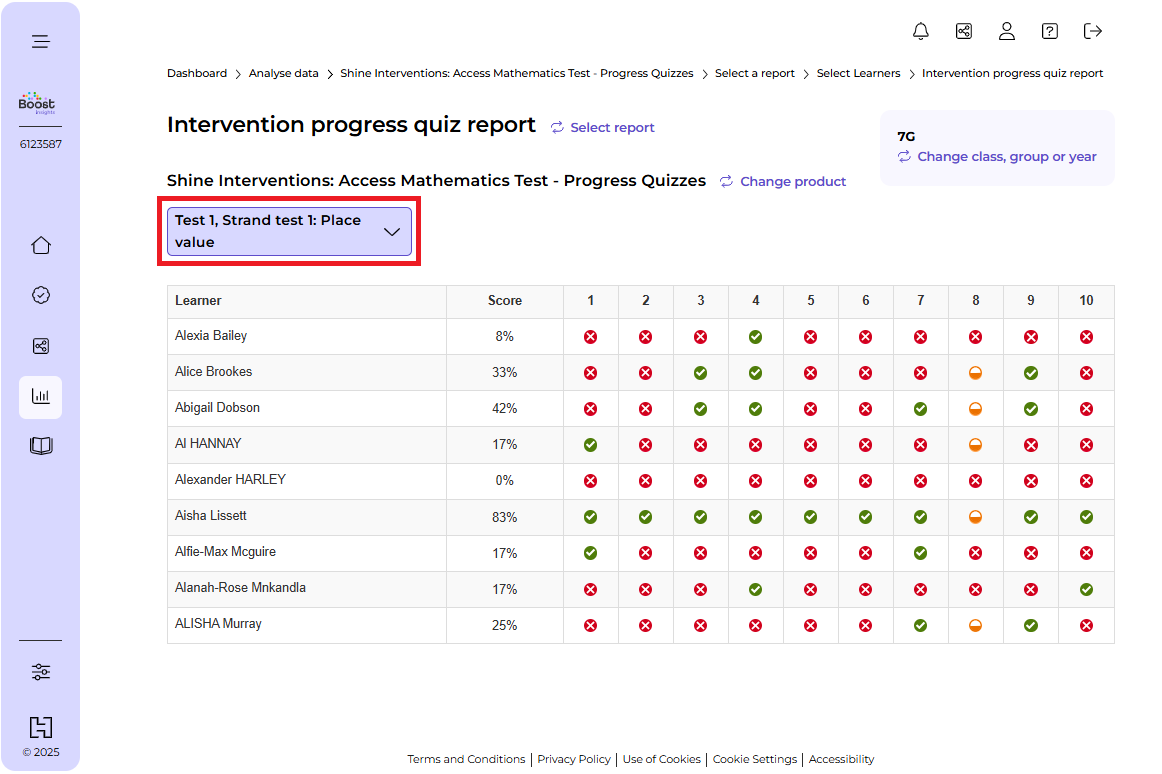The height and width of the screenshot is (774, 1162).
Task: Open the hamburger menu in sidebar
Action: [40, 42]
